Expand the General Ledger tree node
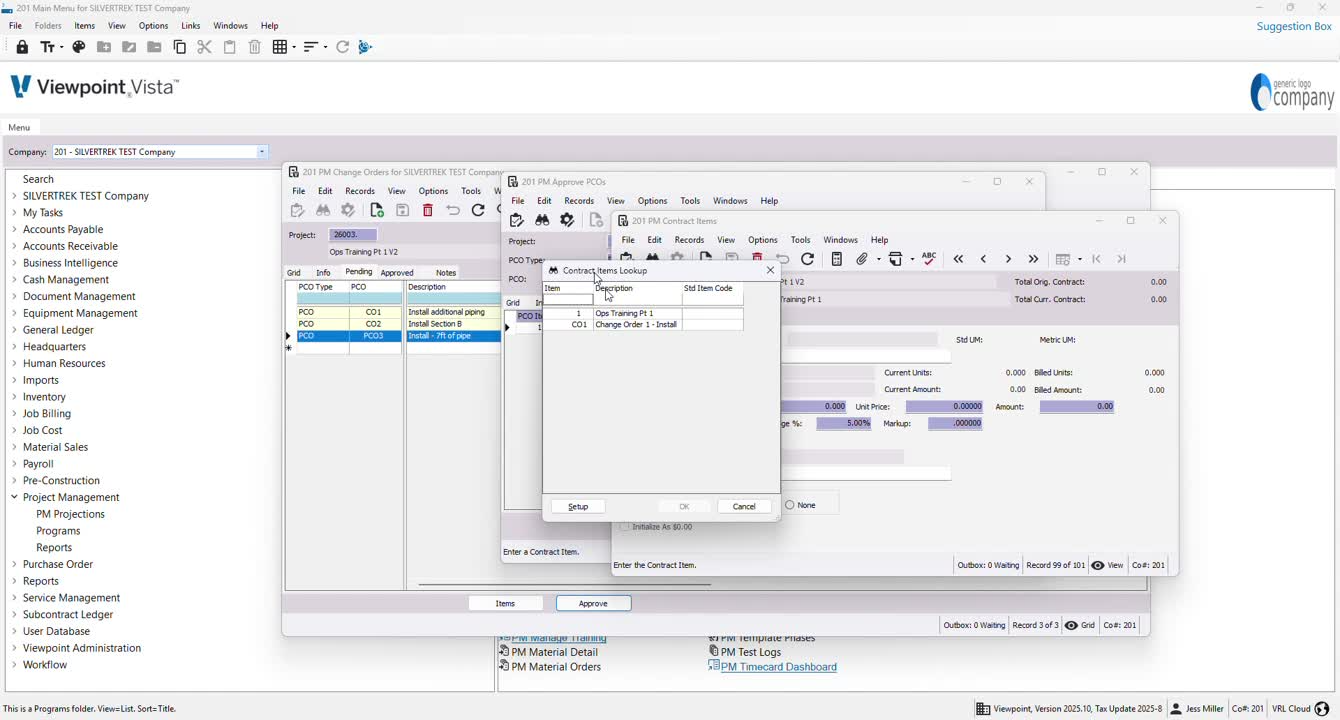Image resolution: width=1340 pixels, height=720 pixels. [x=14, y=330]
